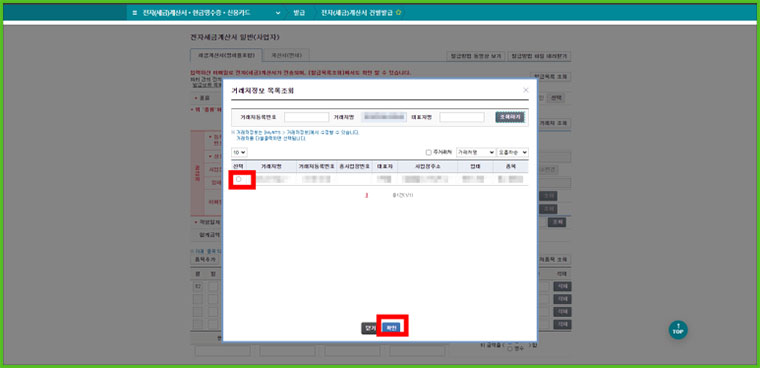Toggle the 주거래처 checkbox
The height and width of the screenshot is (368, 760).
pos(428,152)
